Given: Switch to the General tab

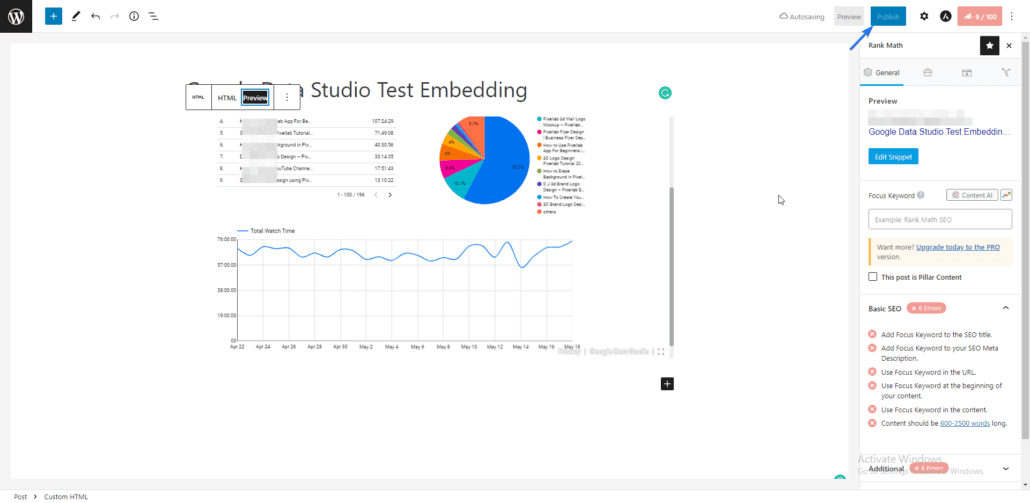Looking at the screenshot, I should click(x=882, y=73).
